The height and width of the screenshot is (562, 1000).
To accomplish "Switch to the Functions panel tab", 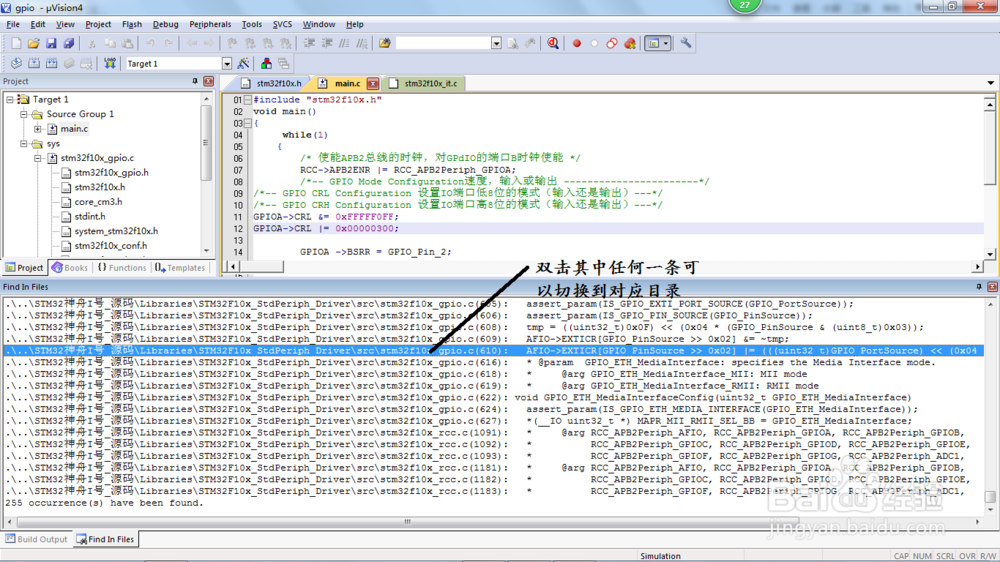I will [121, 268].
